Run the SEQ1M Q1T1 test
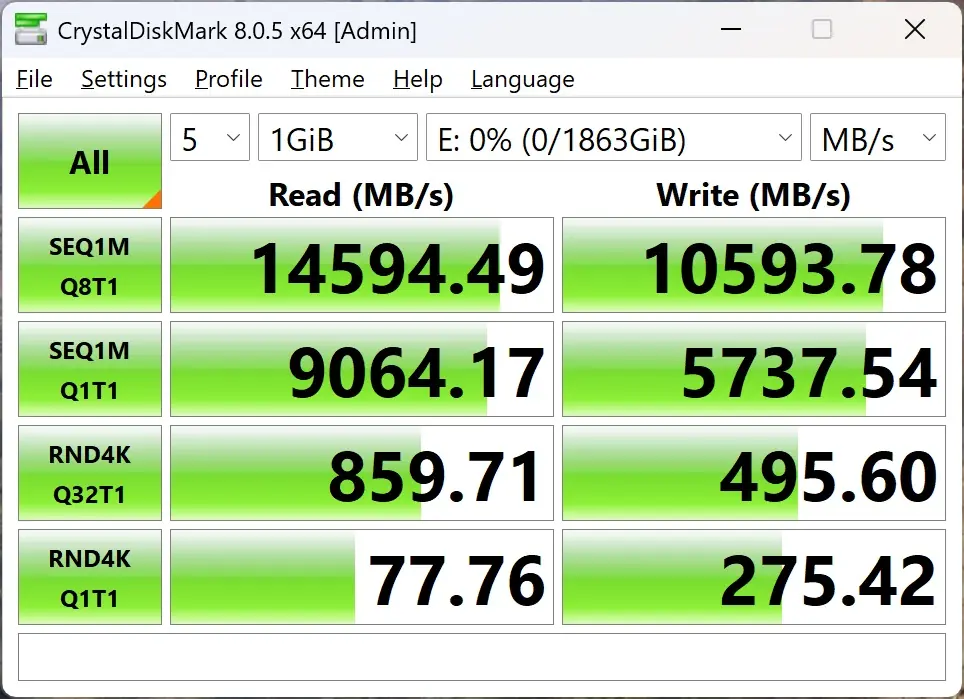The width and height of the screenshot is (964, 699). (90, 369)
